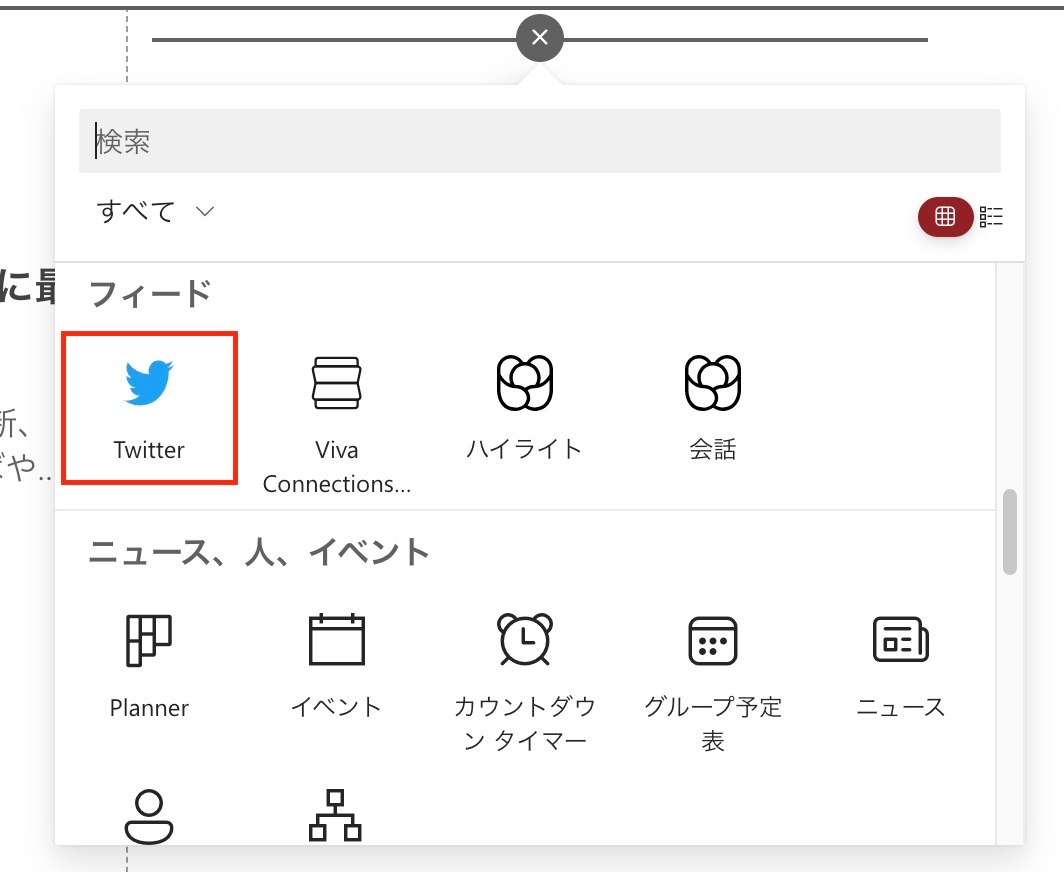Viewport: 1064px width, 872px height.
Task: Click the フィード section heading
Action: (x=150, y=293)
